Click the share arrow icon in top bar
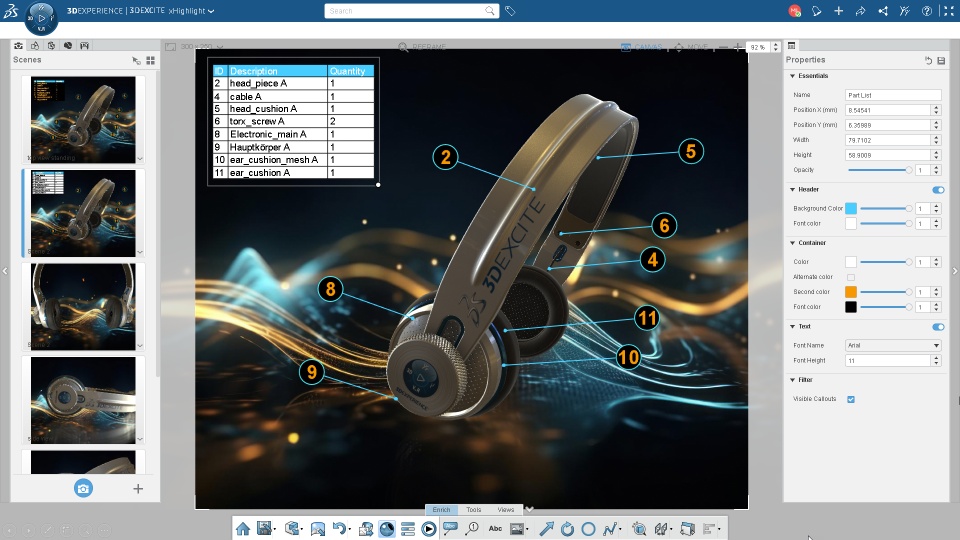Viewport: 960px width, 540px height. (860, 11)
